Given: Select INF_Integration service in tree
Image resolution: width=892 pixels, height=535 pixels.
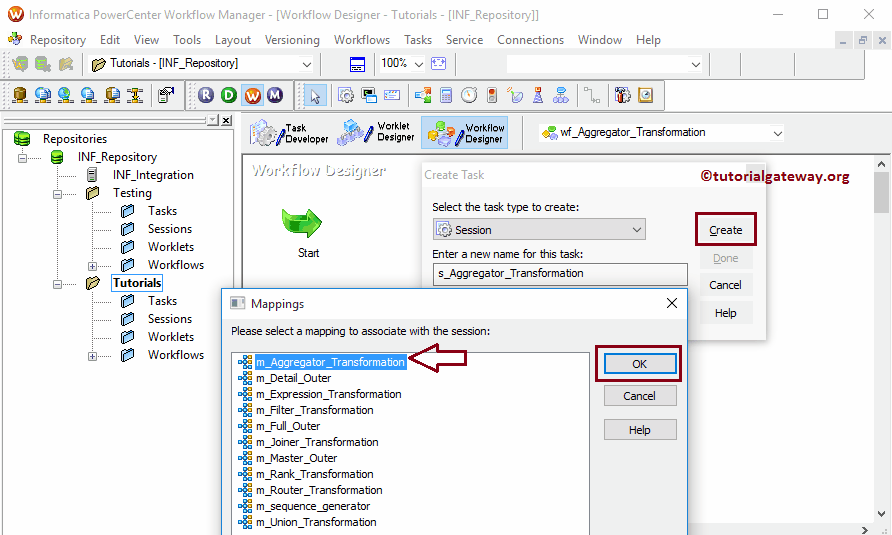Looking at the screenshot, I should 153,175.
